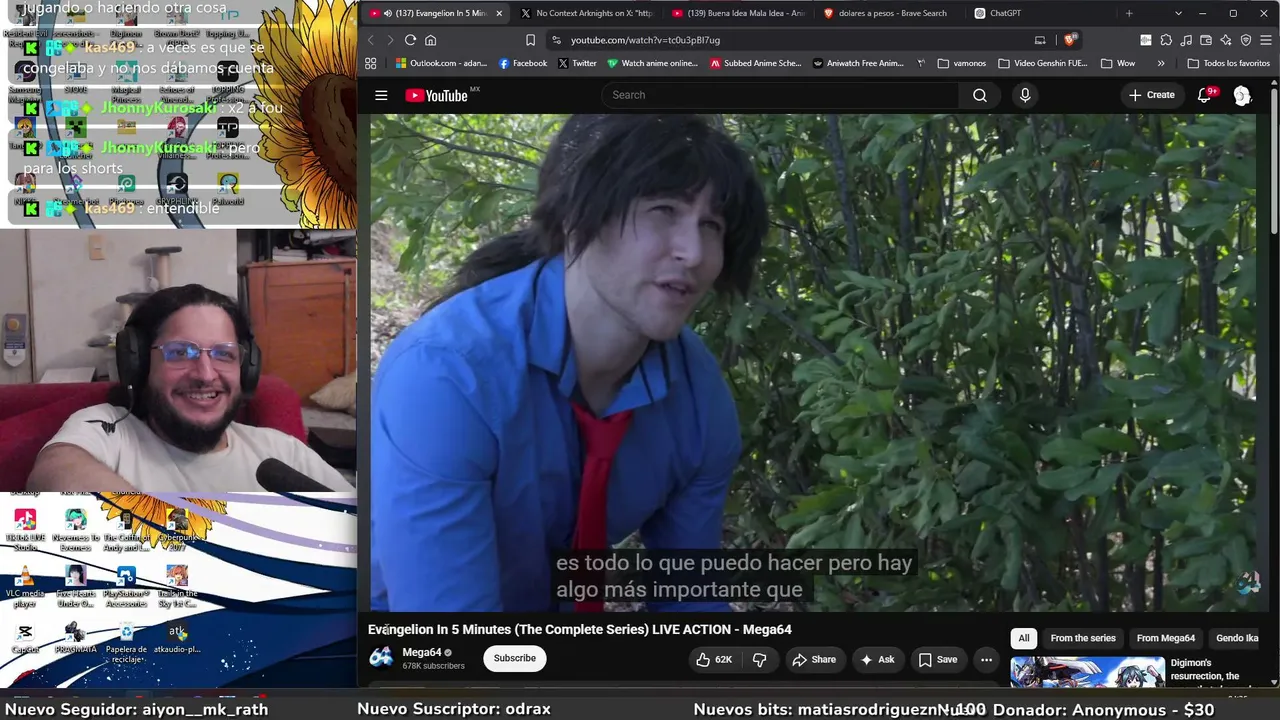Open the YouTube guide hamburger menu
Image resolution: width=1280 pixels, height=720 pixels.
[x=381, y=95]
